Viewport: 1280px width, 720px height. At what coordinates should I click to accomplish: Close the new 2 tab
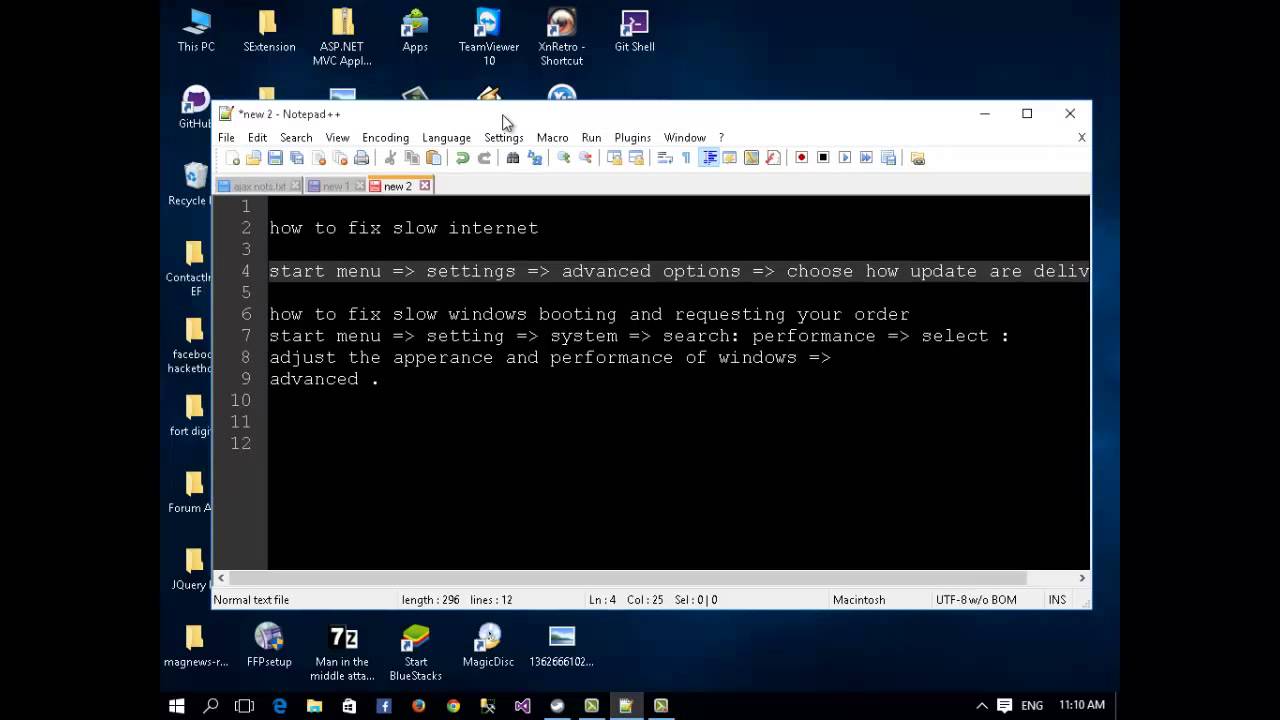point(425,185)
